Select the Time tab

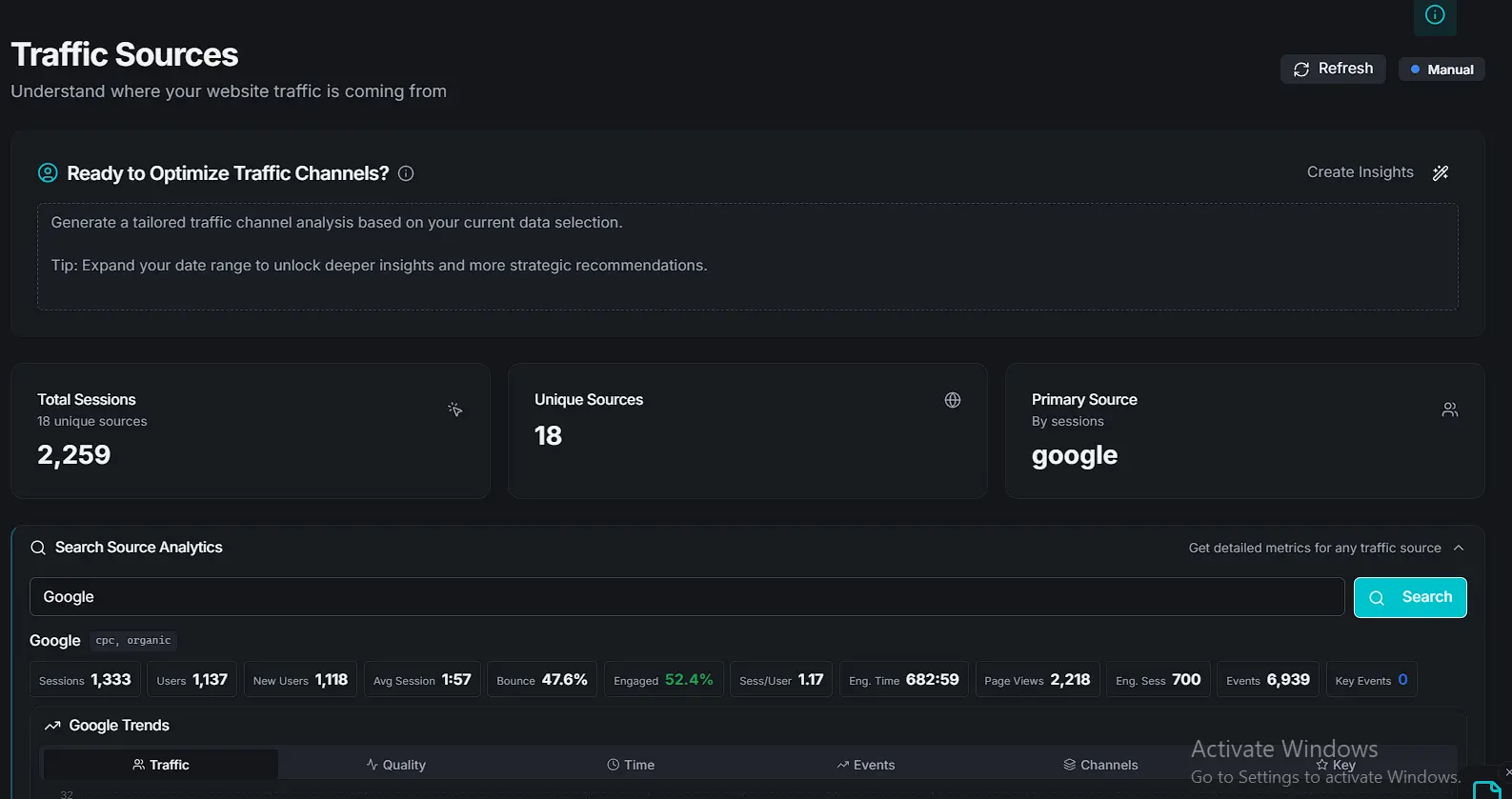click(x=631, y=765)
